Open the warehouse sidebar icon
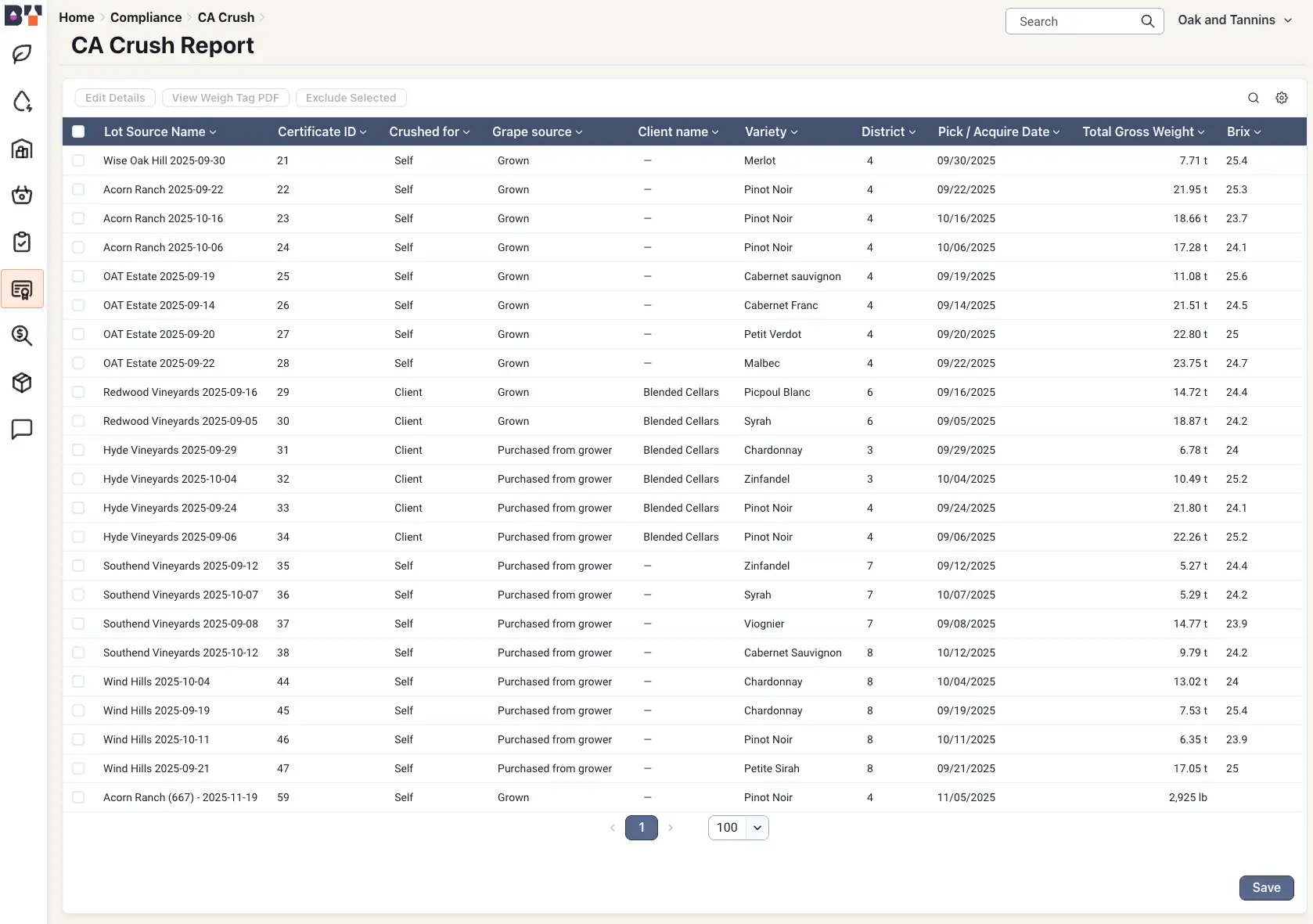1313x924 pixels. pyautogui.click(x=22, y=149)
